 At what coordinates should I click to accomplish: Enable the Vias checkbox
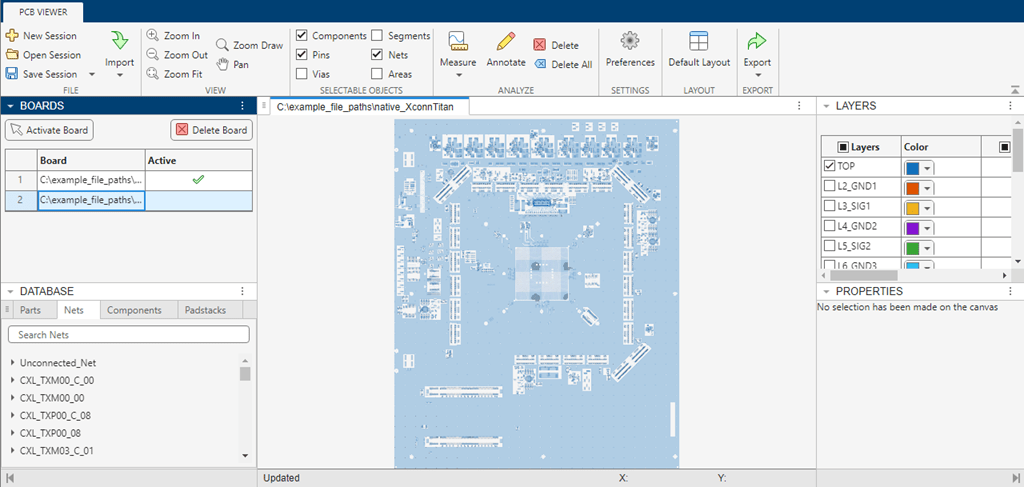point(302,74)
